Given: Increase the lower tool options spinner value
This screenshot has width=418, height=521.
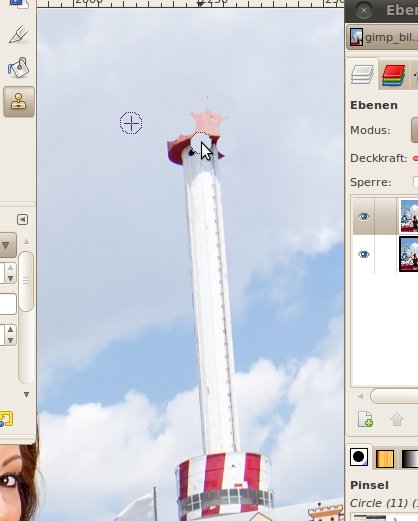Looking at the screenshot, I should point(10,329).
